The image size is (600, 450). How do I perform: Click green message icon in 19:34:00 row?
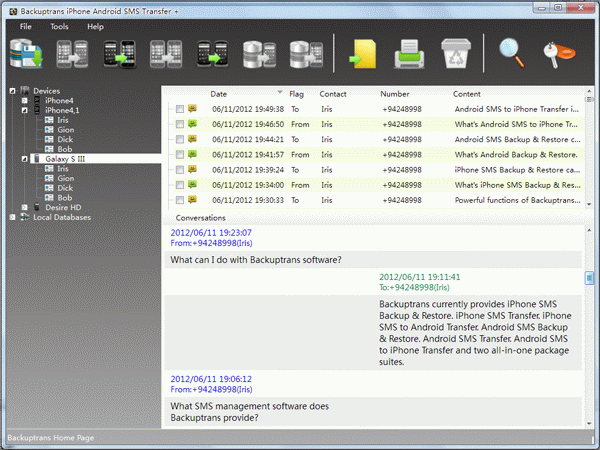(x=192, y=184)
